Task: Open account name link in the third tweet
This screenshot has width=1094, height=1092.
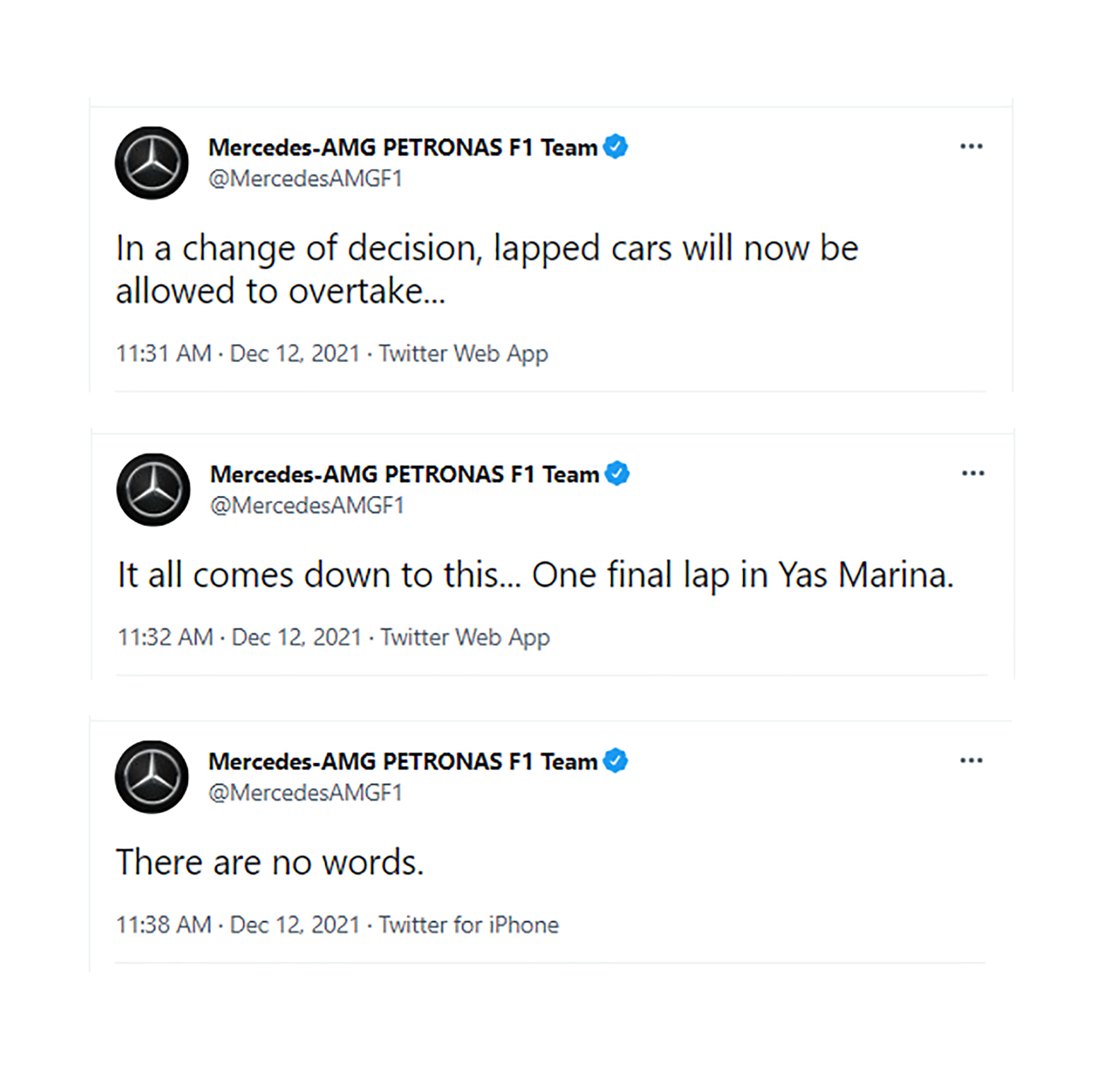Action: click(402, 761)
